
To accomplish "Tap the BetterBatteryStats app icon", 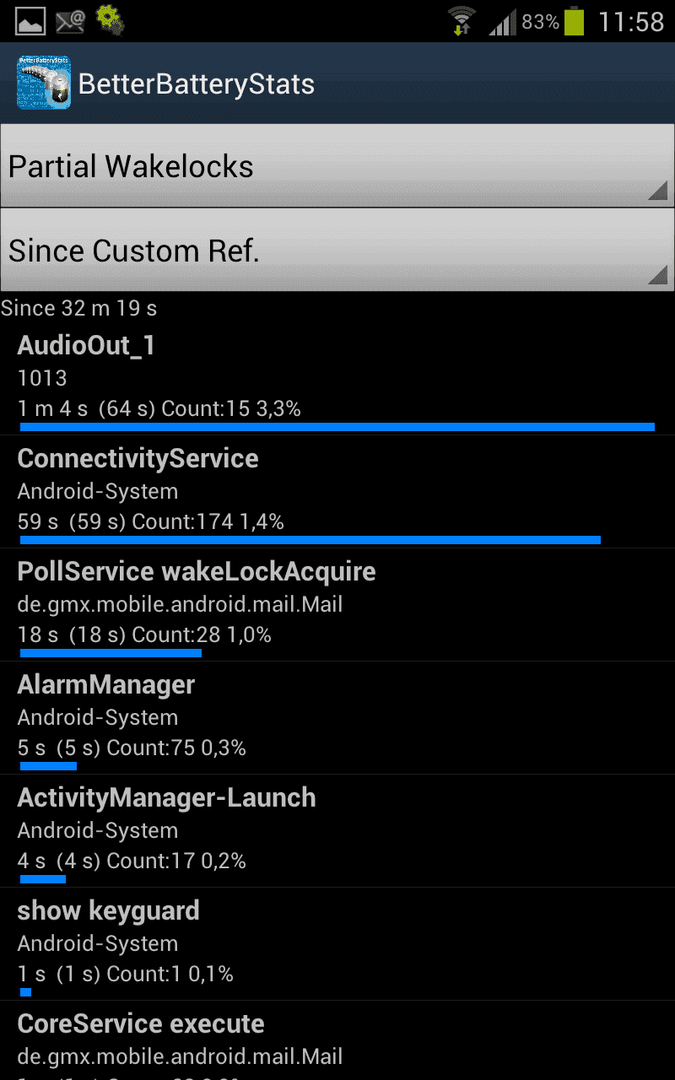I will 43,83.
